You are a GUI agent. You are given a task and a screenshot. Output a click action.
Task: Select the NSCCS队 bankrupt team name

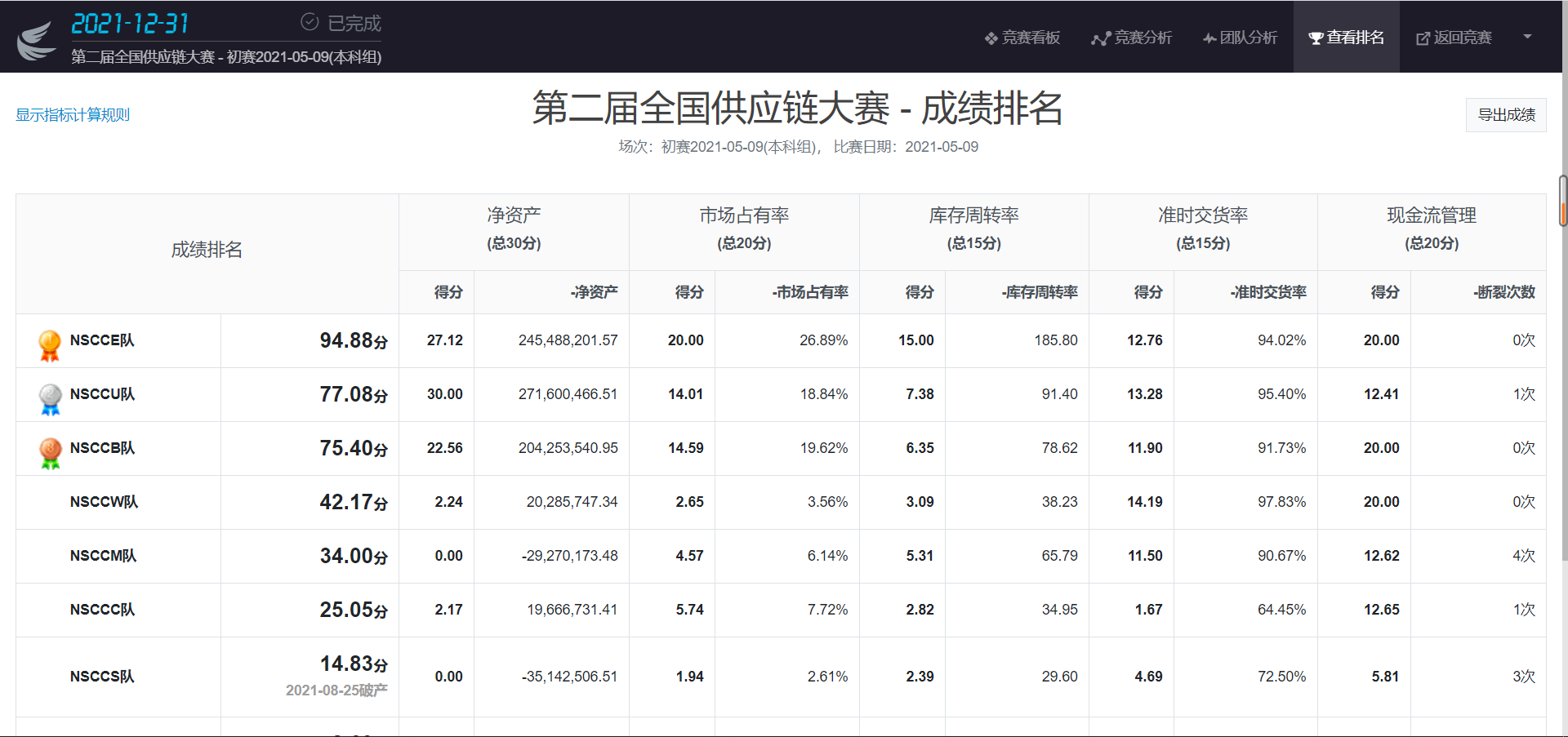(102, 677)
